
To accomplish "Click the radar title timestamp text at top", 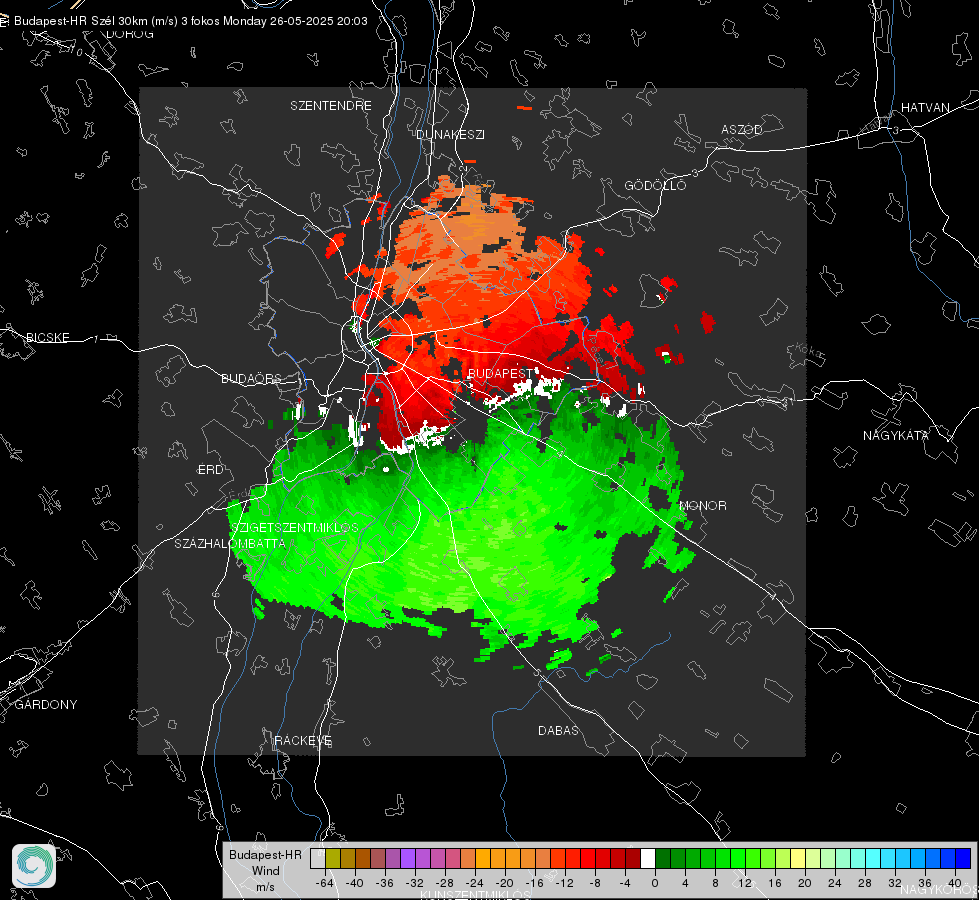I will tap(190, 21).
